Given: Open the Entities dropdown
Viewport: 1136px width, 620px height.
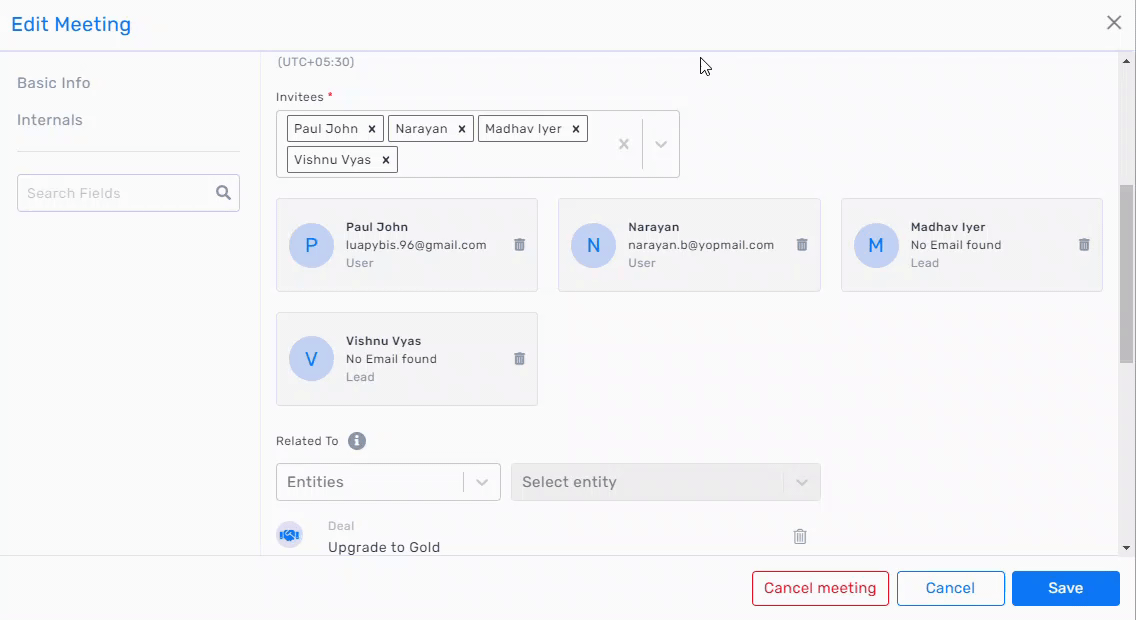Looking at the screenshot, I should [388, 482].
